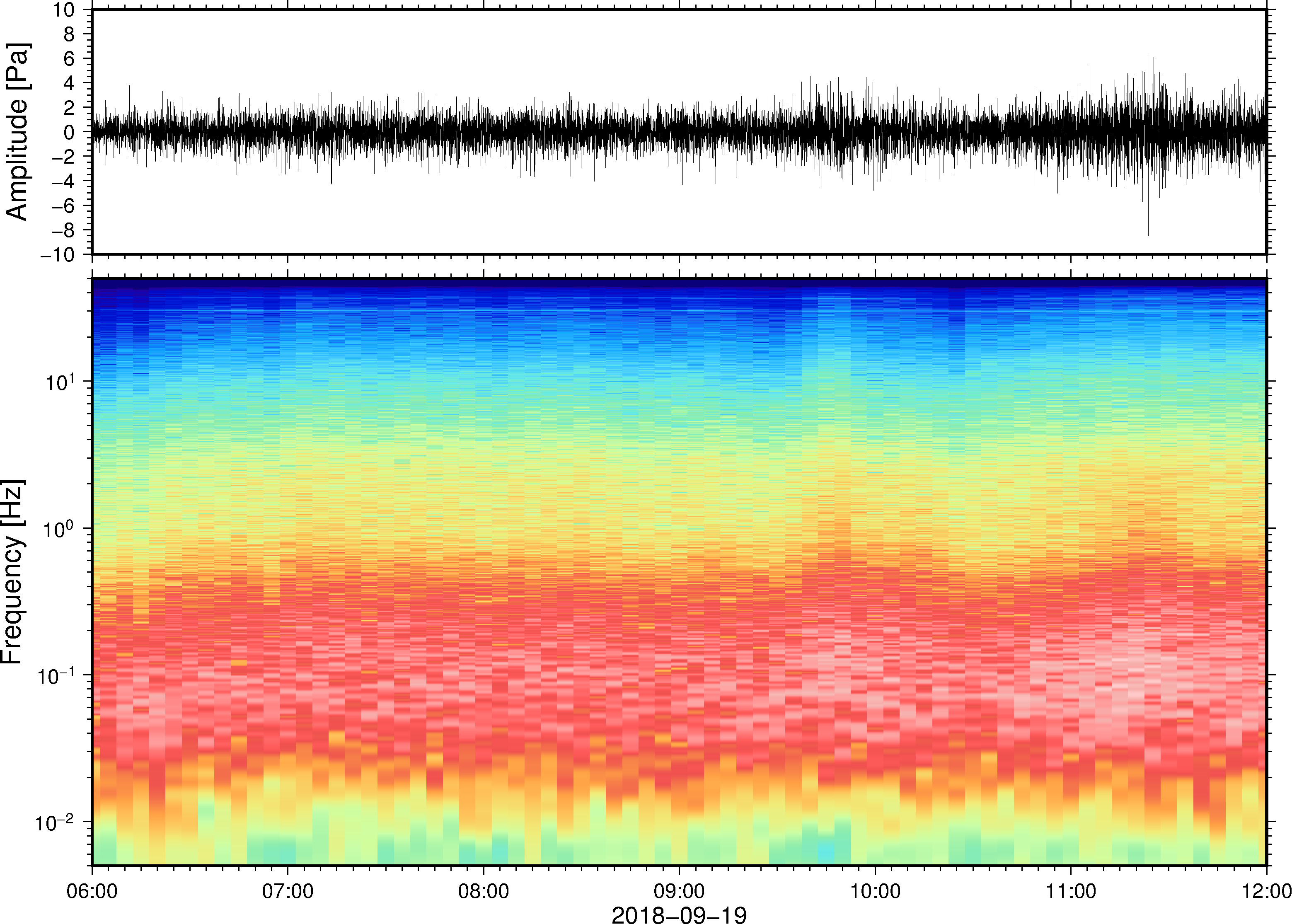Screen dimensions: 1292x924
Task: Click the 06:00 time axis label
Action: 92,891
